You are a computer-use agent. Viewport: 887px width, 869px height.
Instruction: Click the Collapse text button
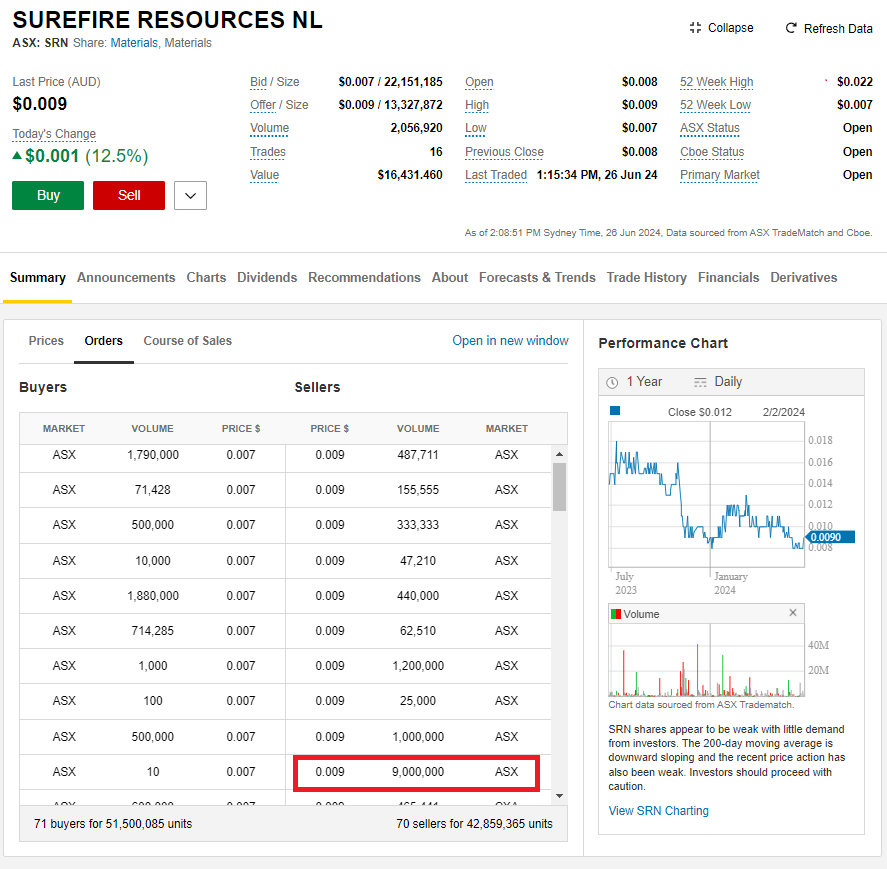[731, 28]
